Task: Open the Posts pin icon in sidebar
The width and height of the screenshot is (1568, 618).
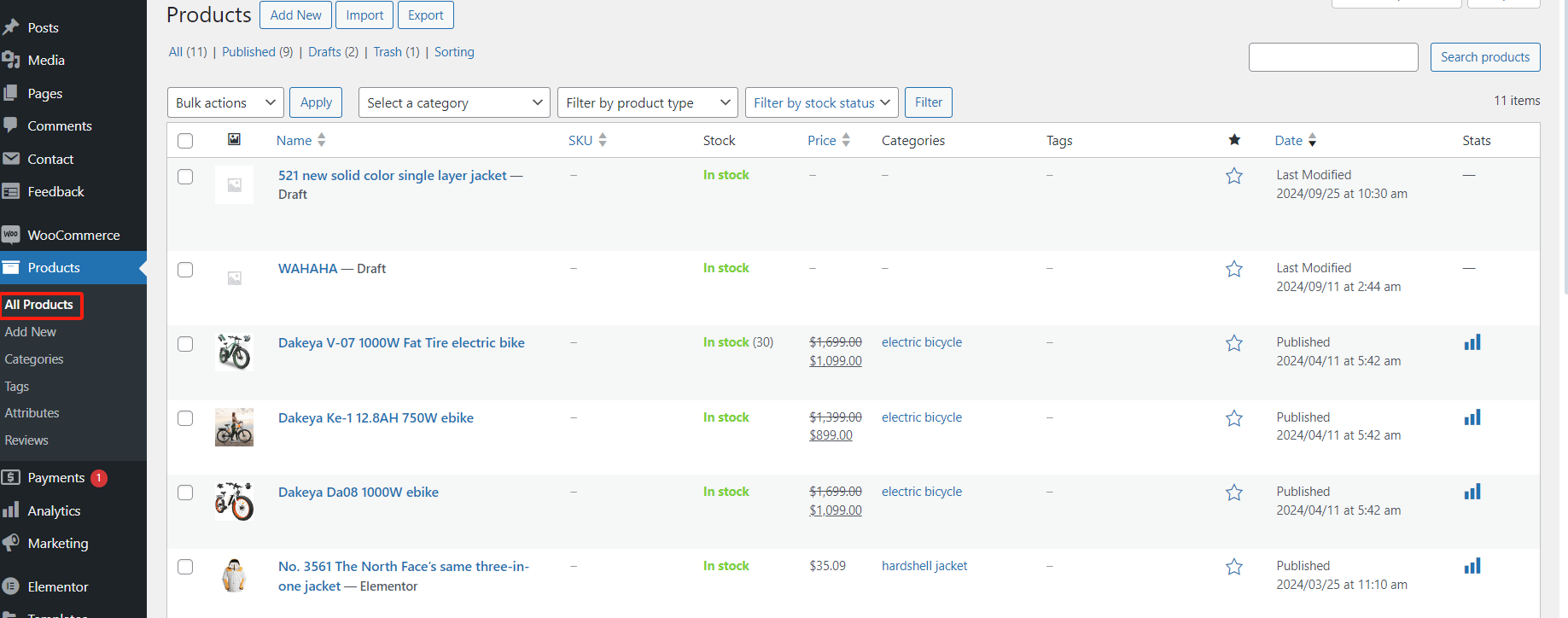Action: pyautogui.click(x=11, y=27)
